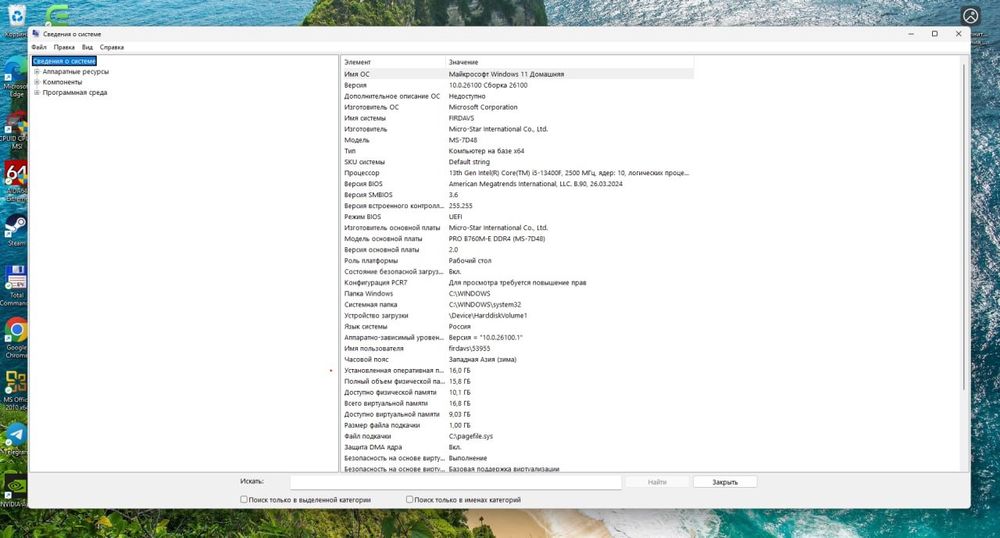Select "Сведения о системе" root tree item
The width and height of the screenshot is (1000, 538).
tap(64, 61)
